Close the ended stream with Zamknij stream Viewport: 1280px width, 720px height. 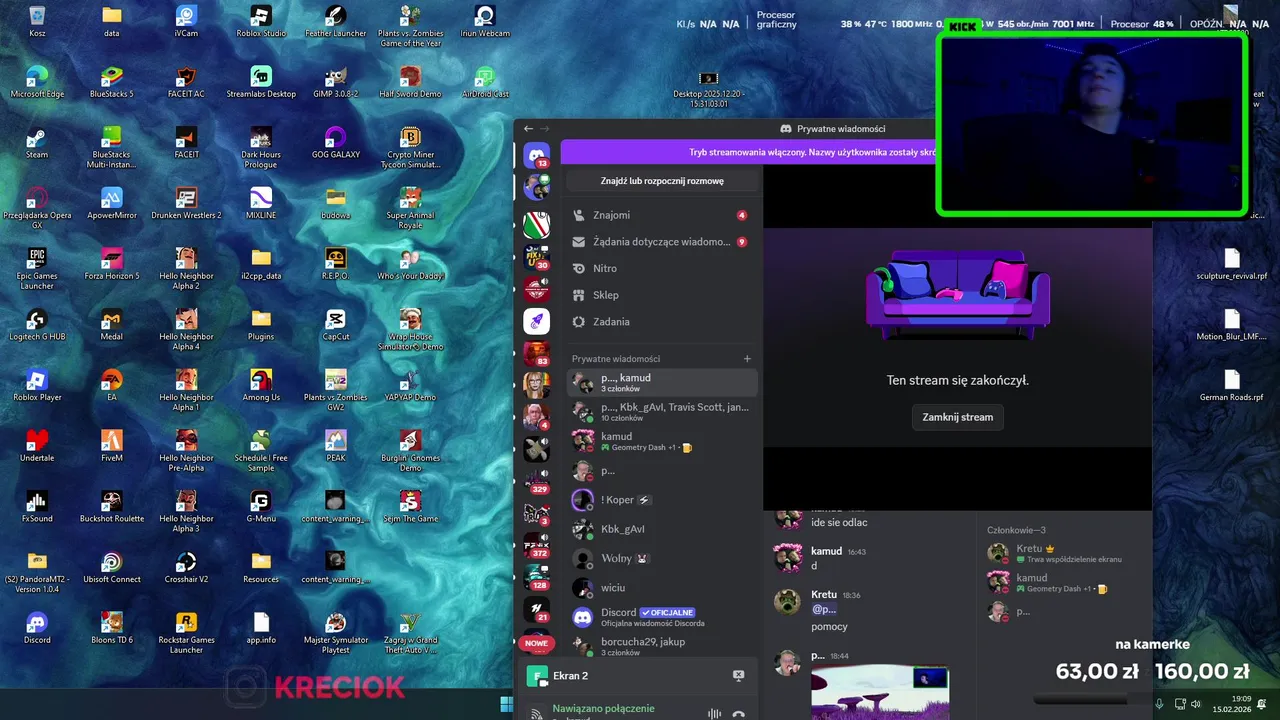click(x=957, y=417)
